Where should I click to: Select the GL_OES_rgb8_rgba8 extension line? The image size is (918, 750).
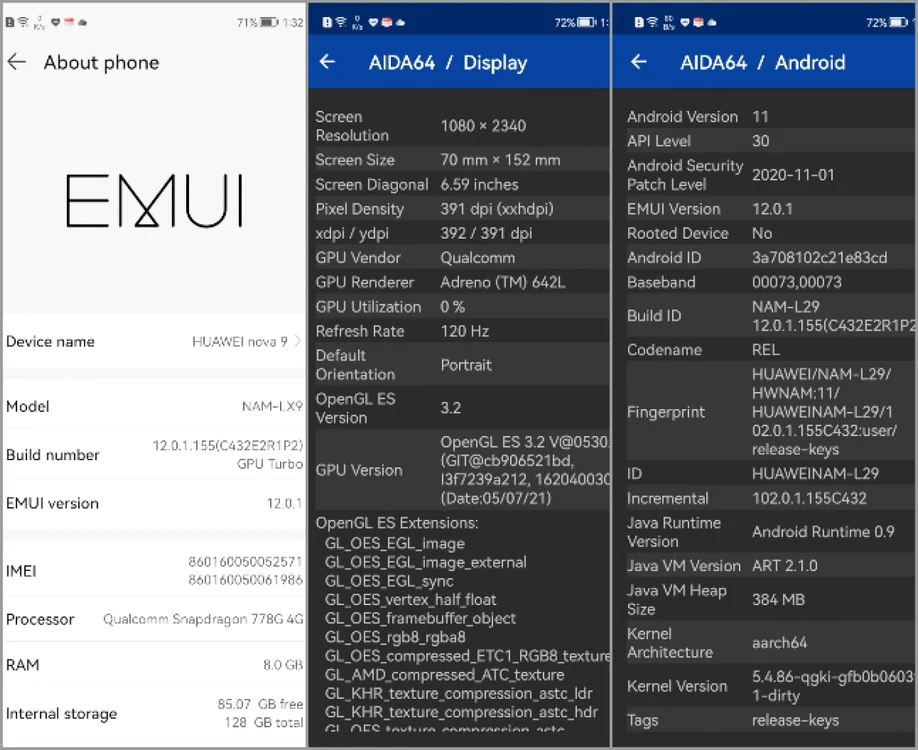pyautogui.click(x=395, y=637)
